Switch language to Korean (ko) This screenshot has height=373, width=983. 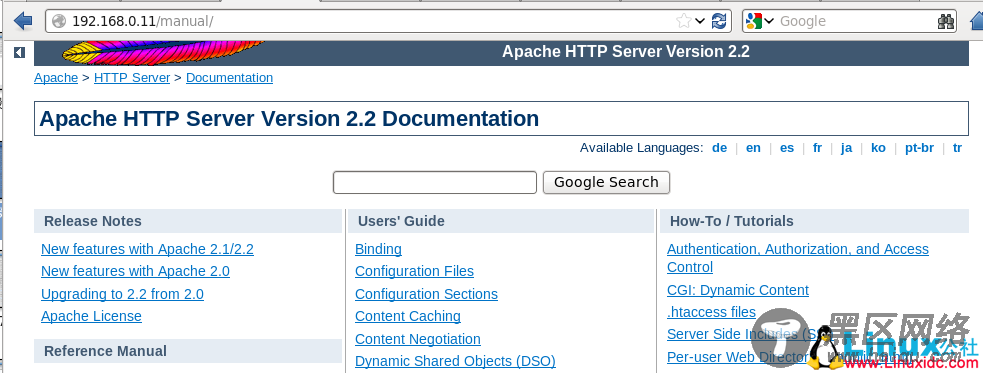(878, 148)
